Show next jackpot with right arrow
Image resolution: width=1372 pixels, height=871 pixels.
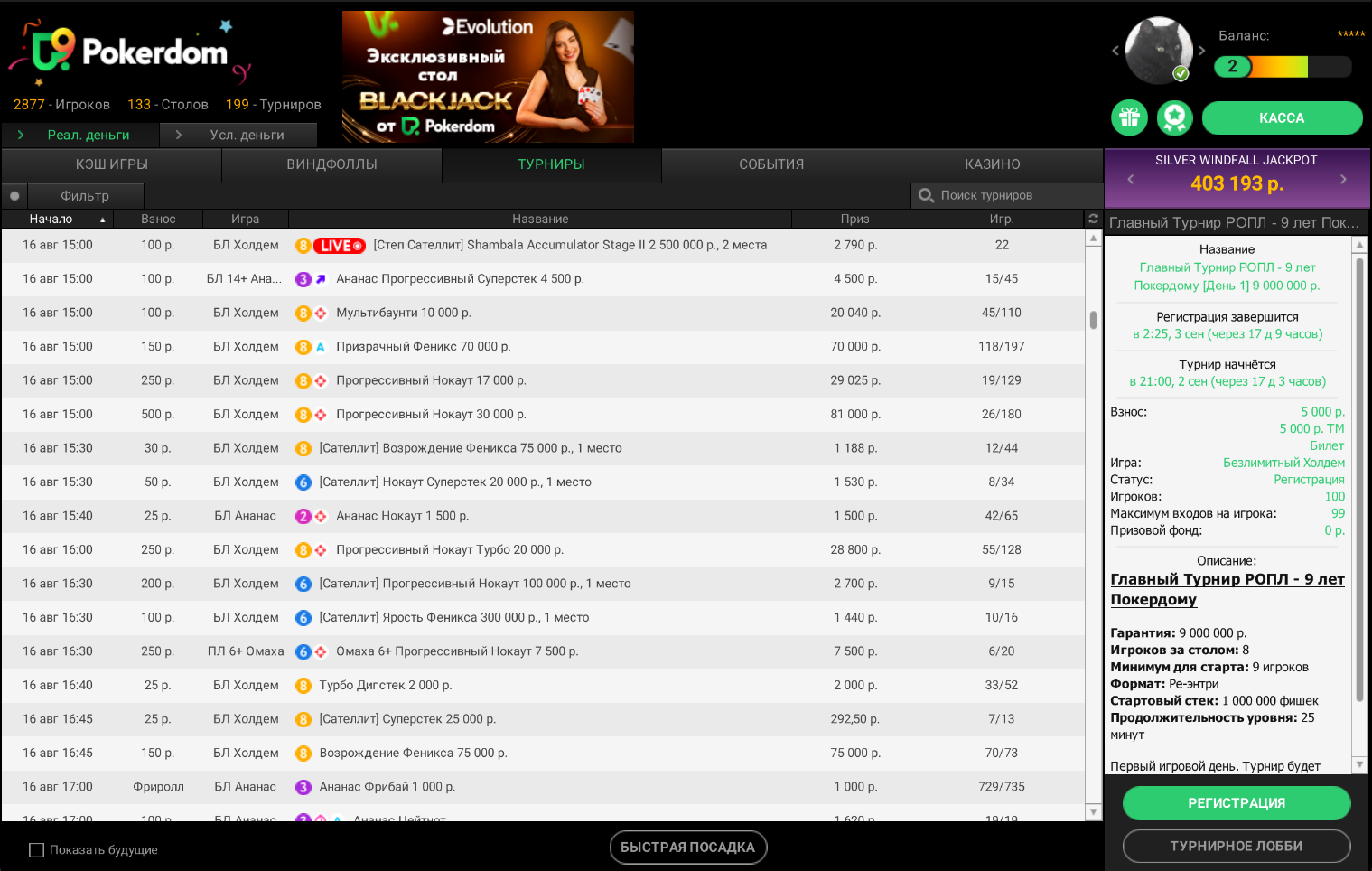click(x=1343, y=179)
